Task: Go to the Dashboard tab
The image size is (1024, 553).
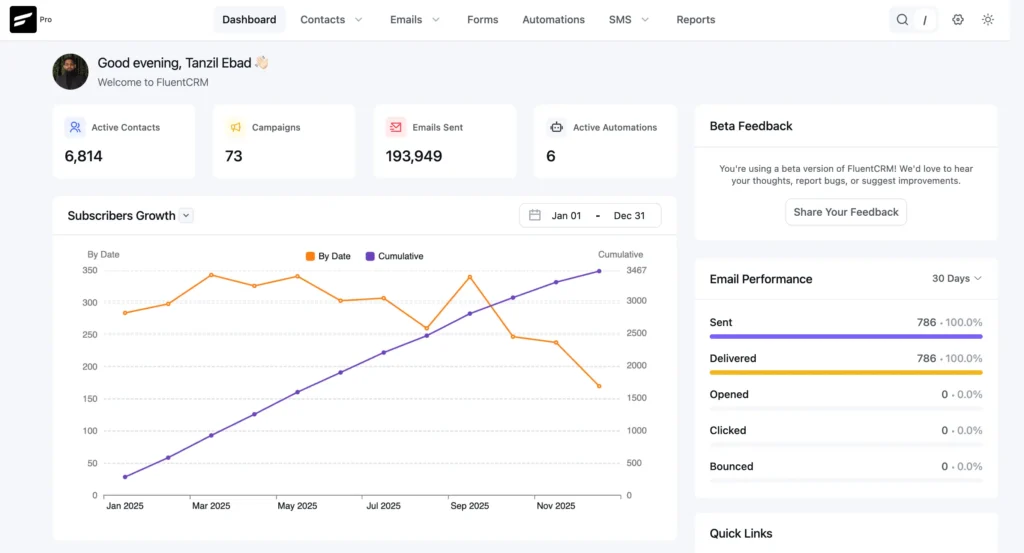Action: [x=249, y=20]
